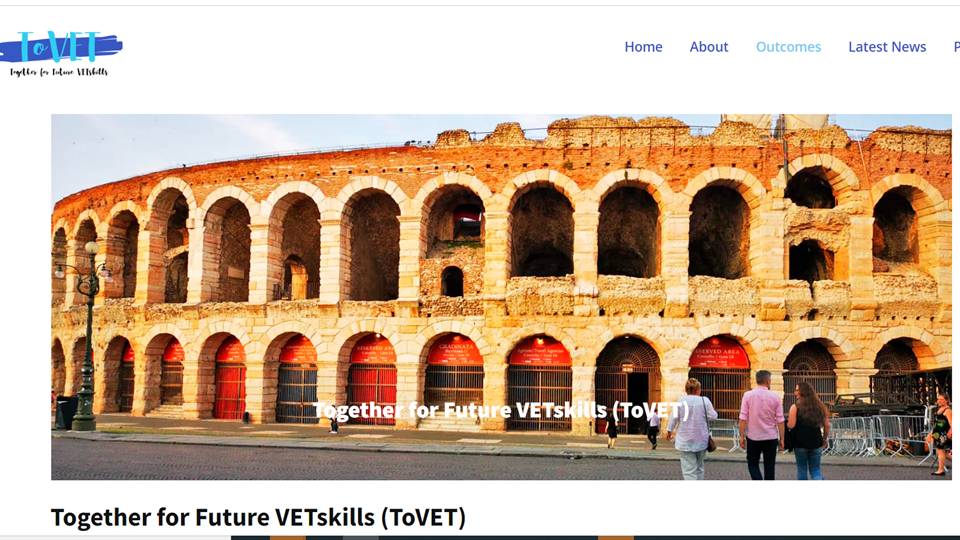The height and width of the screenshot is (540, 960).
Task: Select the highlighted Outcomes menu item
Action: tap(788, 47)
